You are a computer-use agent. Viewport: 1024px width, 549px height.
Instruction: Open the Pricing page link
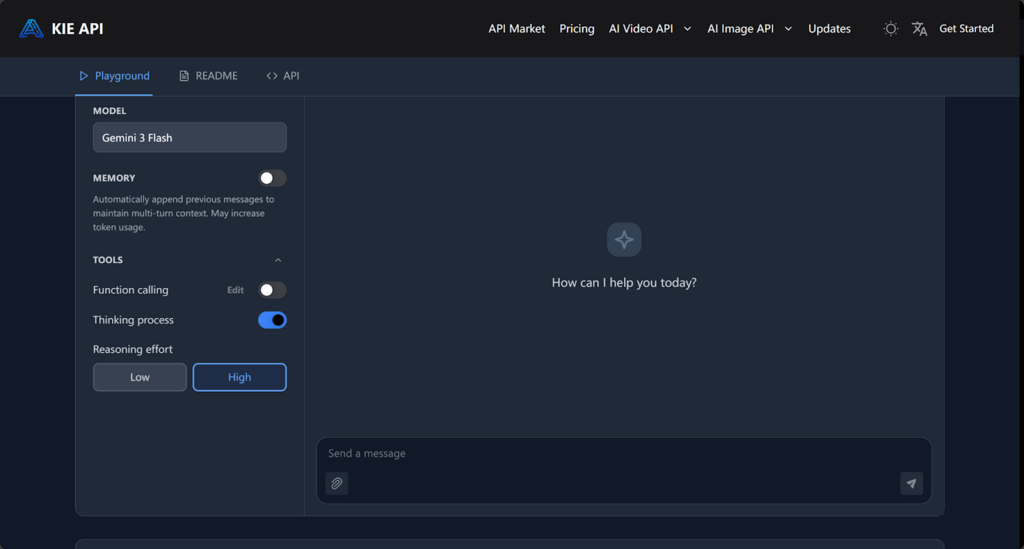point(577,29)
